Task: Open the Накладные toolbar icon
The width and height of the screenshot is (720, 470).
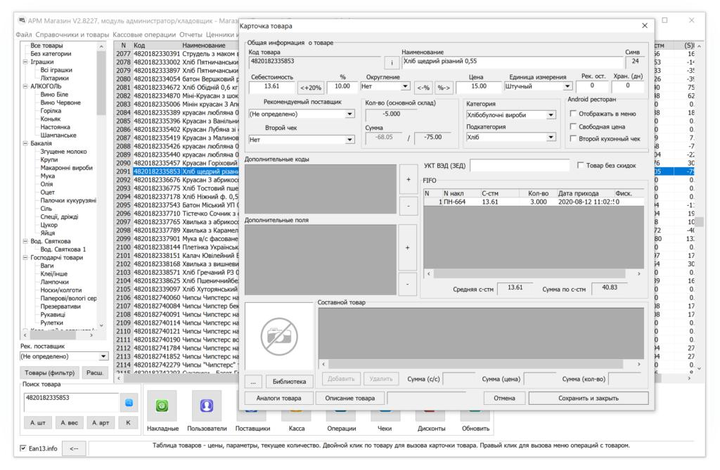Action: 162,406
